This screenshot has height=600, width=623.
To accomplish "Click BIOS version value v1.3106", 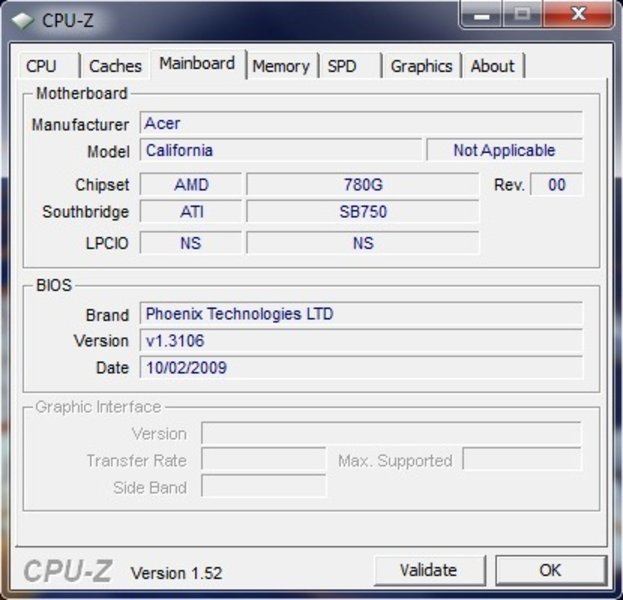I will click(x=361, y=341).
